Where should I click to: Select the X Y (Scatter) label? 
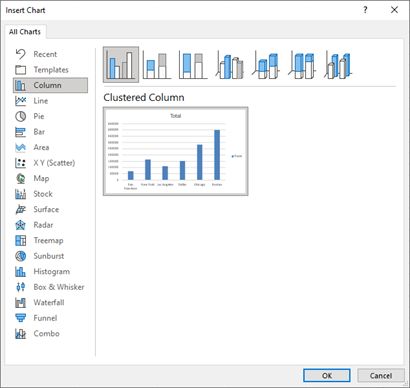tap(54, 163)
